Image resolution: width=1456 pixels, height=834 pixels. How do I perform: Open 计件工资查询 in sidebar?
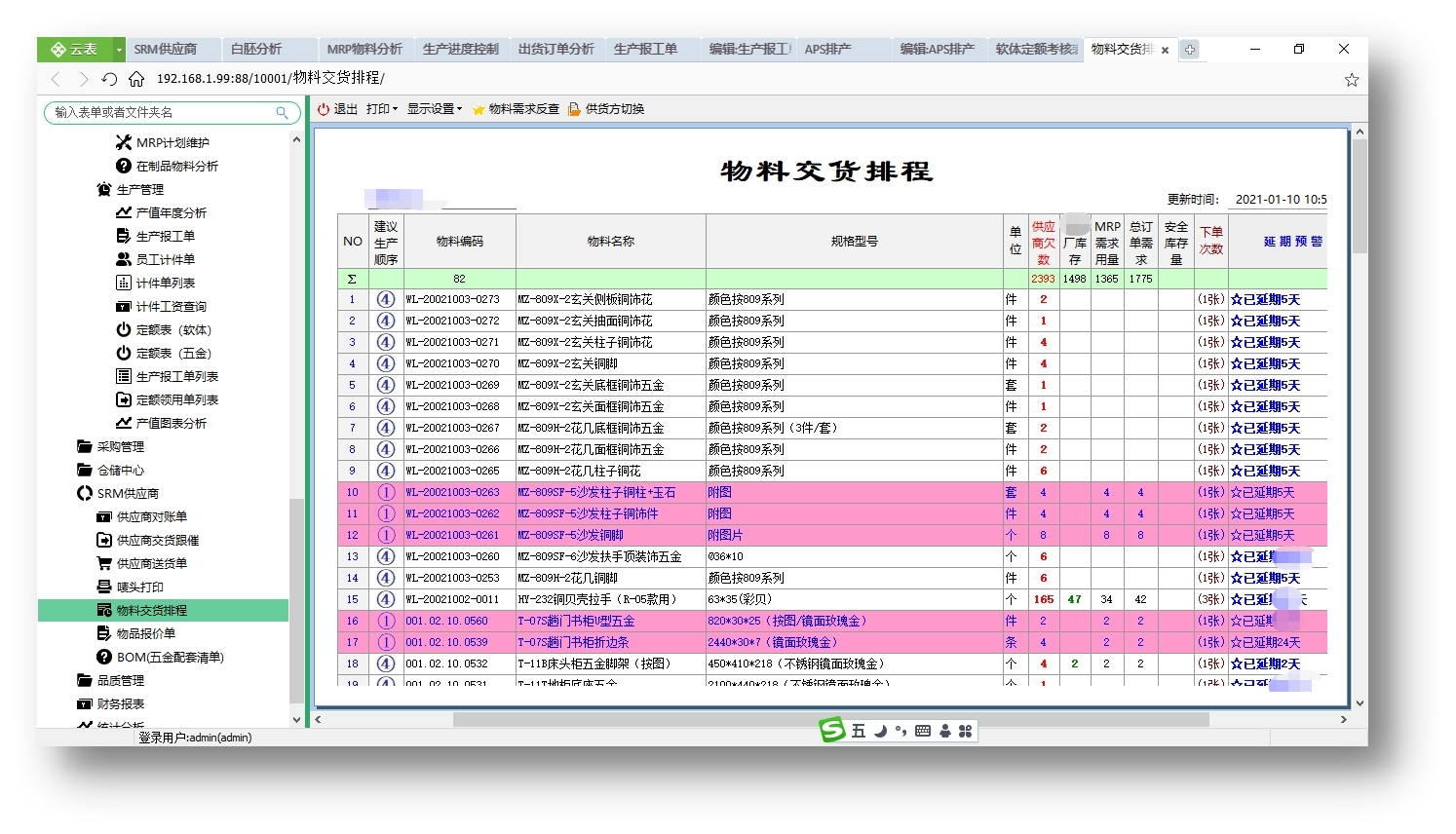click(x=161, y=306)
